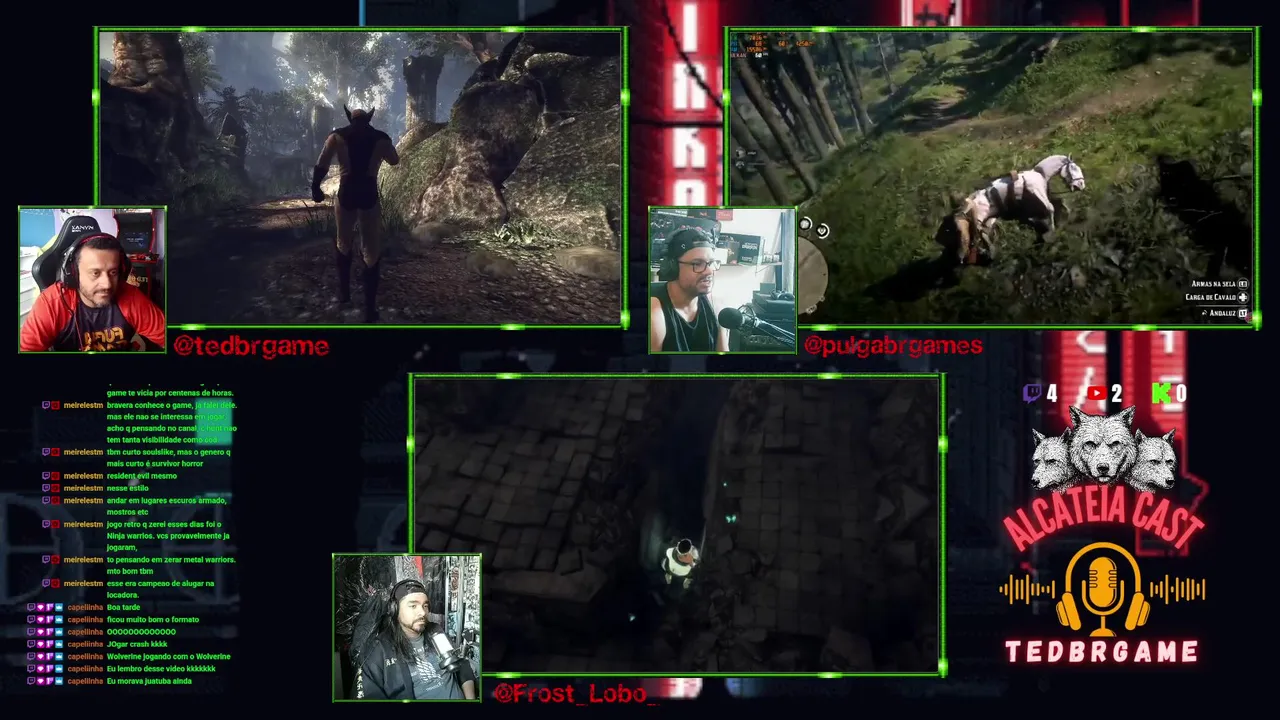This screenshot has height=720, width=1280.
Task: Click the 'Carga de Cavalo' d-pad icon
Action: point(1243,298)
